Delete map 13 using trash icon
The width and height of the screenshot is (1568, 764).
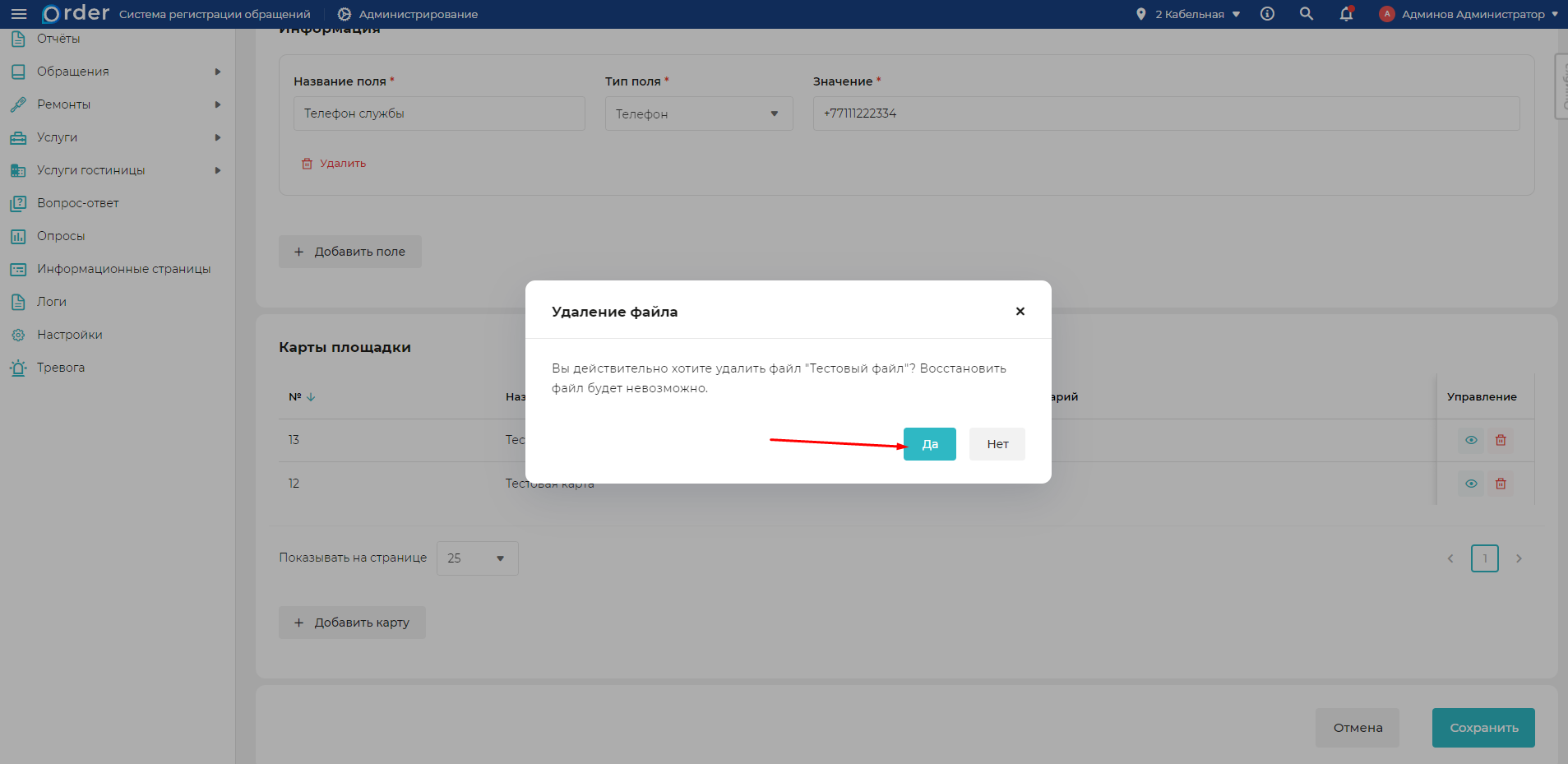(x=1501, y=440)
